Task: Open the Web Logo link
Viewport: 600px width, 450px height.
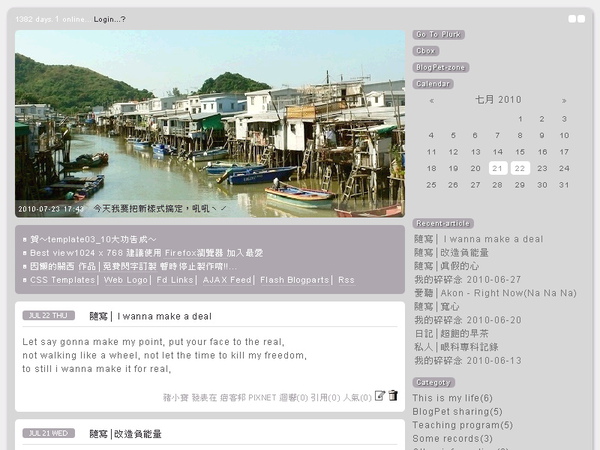Action: 126,280
